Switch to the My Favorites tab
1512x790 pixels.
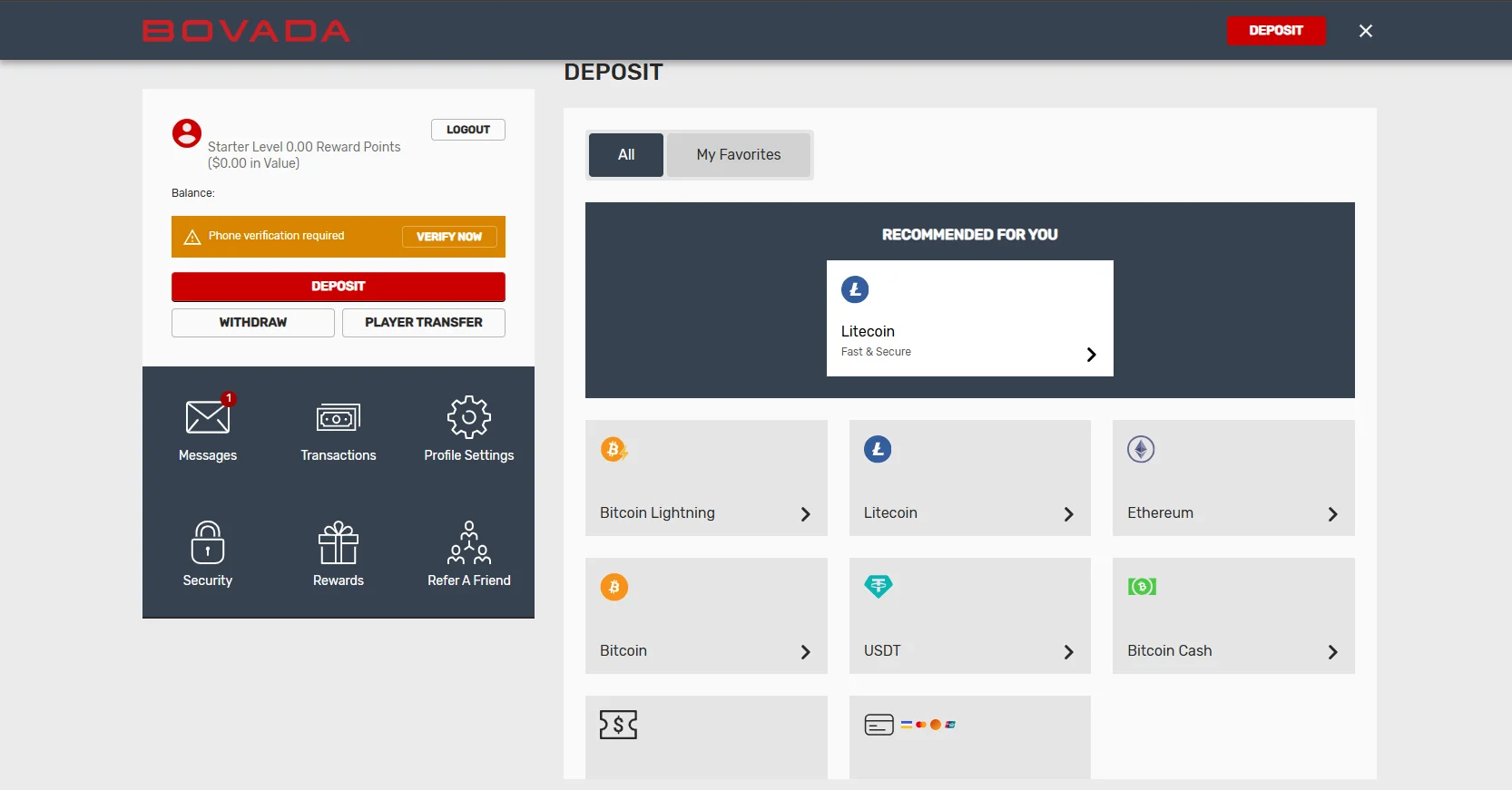tap(739, 155)
